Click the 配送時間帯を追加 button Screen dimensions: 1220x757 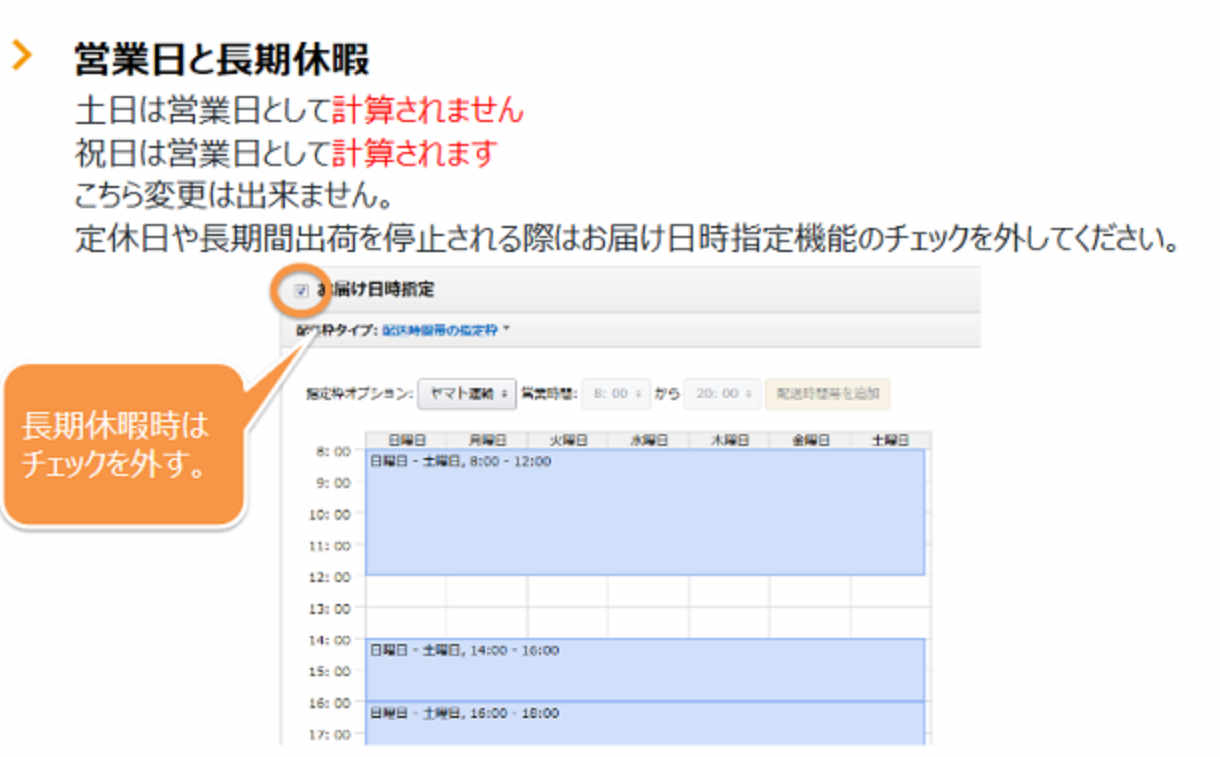click(827, 394)
